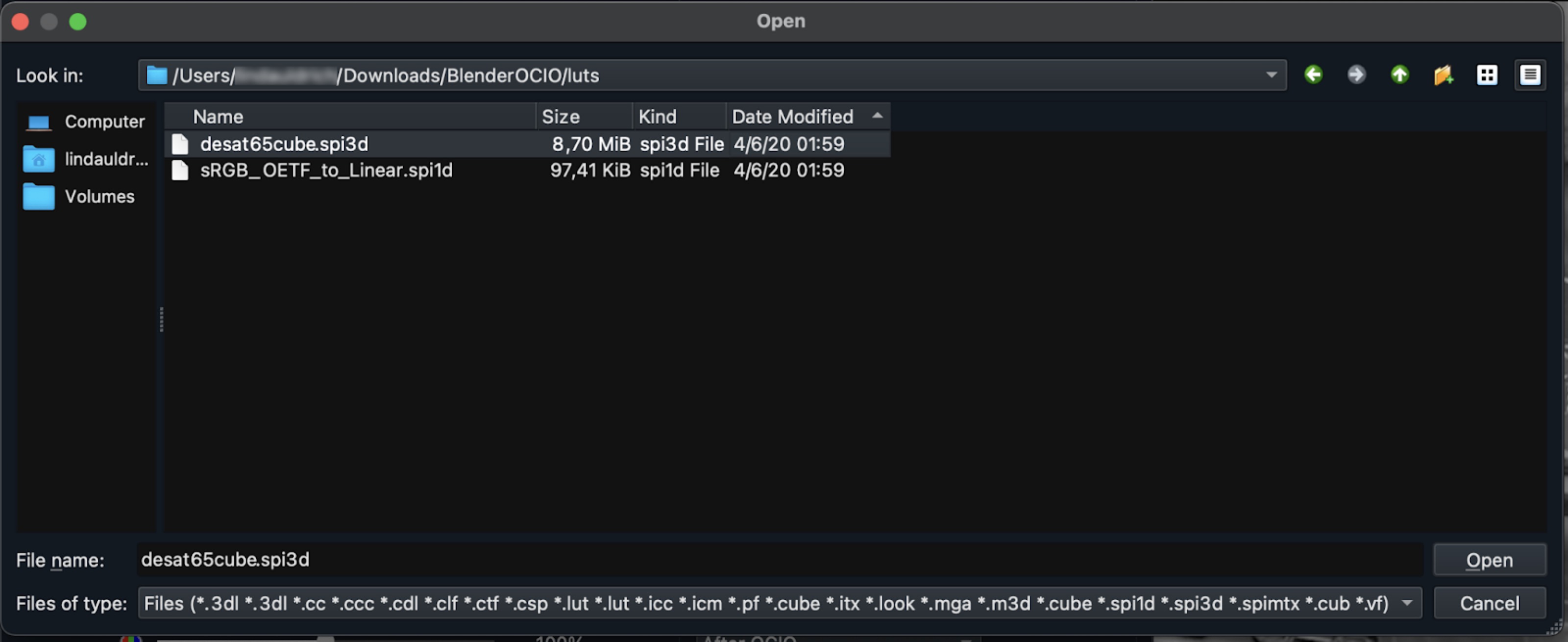Screen dimensions: 1568x642
Task: Expand the Look in path dropdown
Action: pos(1271,75)
